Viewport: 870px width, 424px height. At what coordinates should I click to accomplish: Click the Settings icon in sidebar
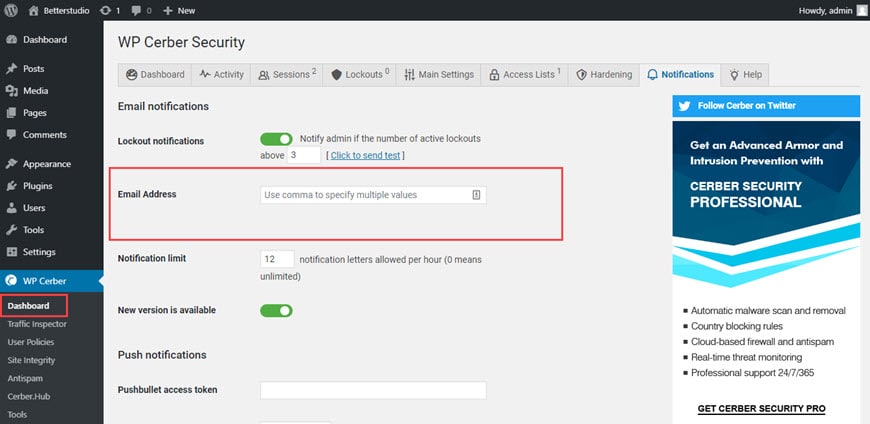(x=11, y=252)
